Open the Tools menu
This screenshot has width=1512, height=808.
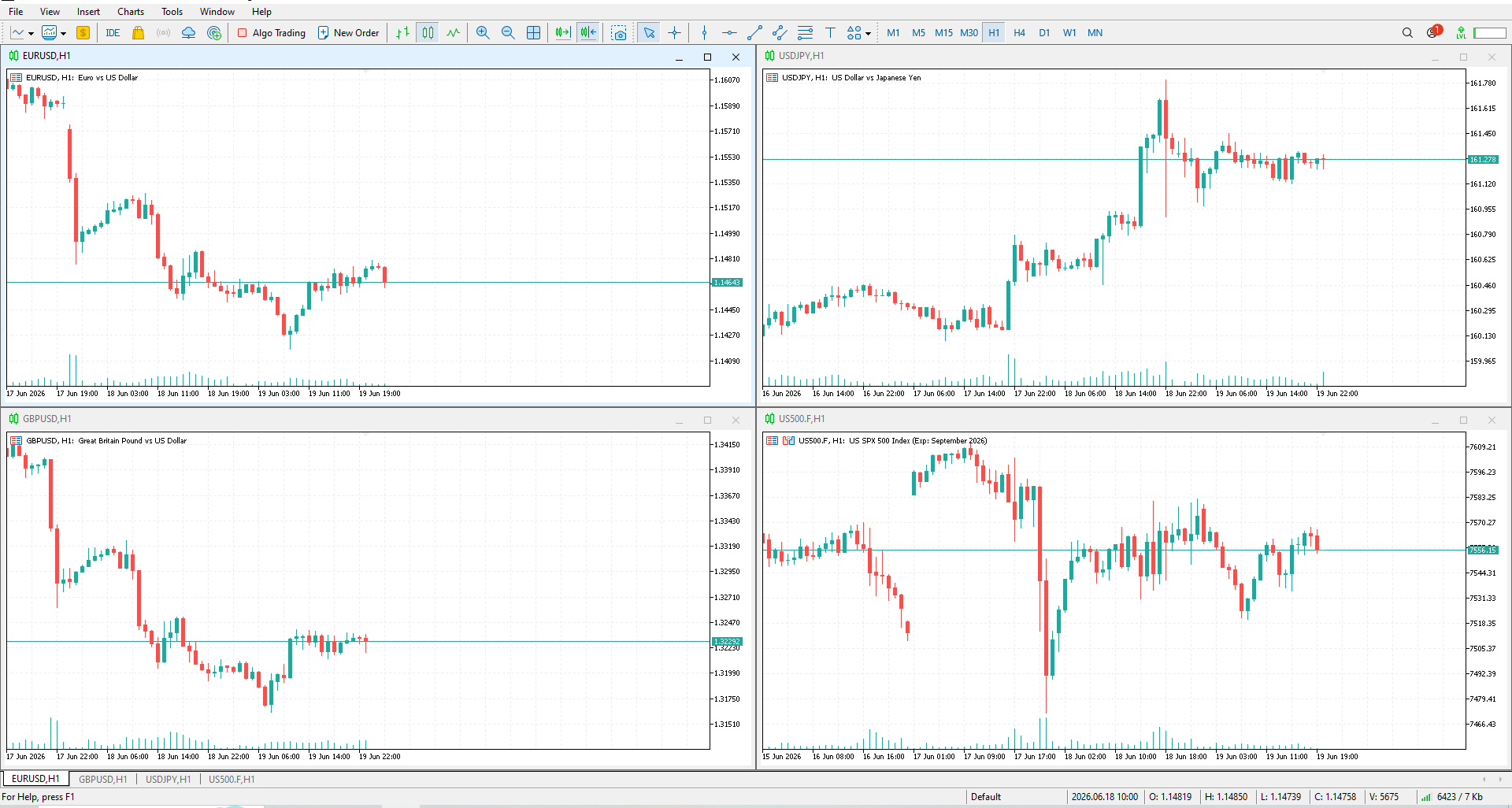tap(172, 12)
